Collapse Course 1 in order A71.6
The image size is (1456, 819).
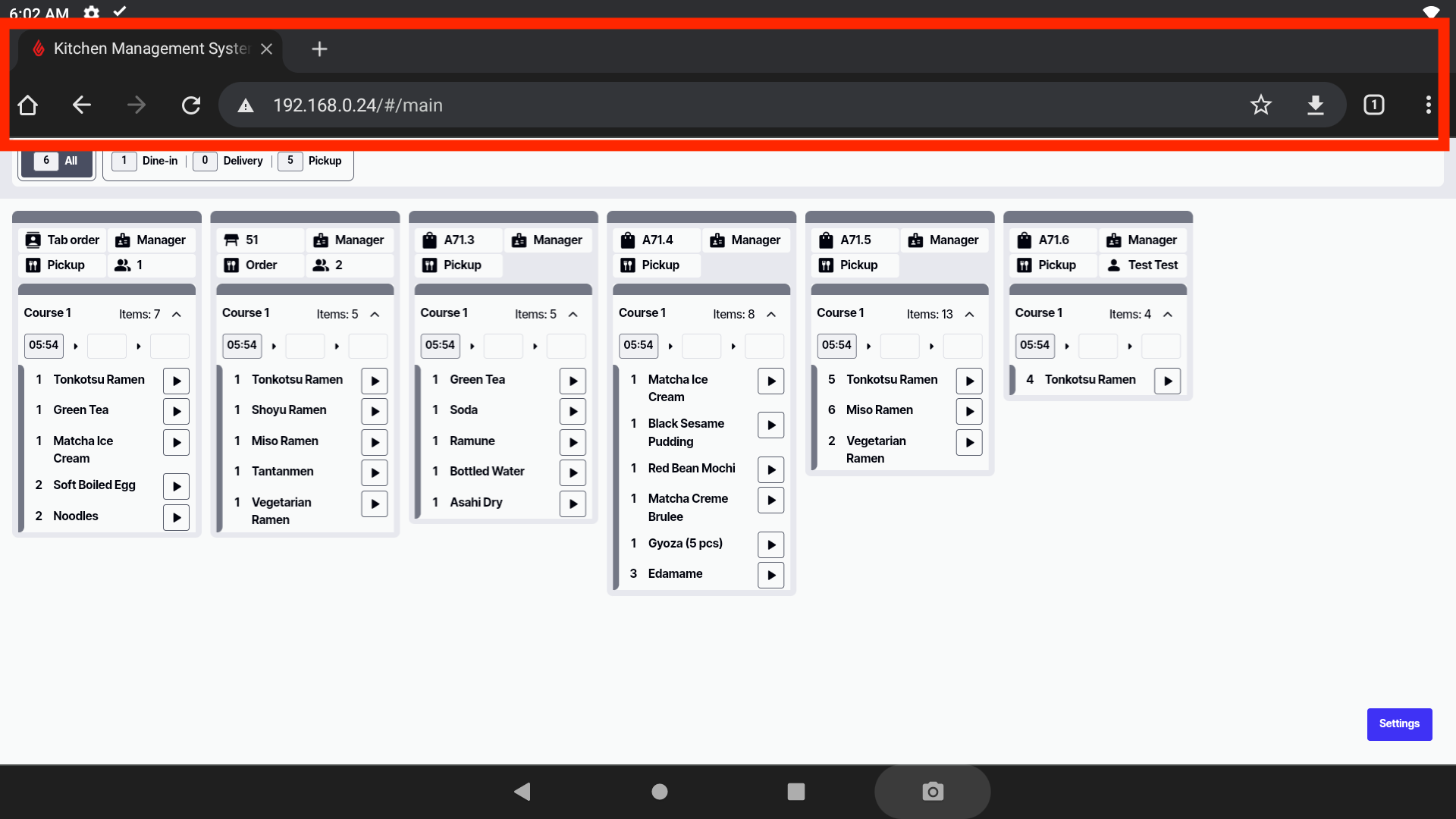point(1168,314)
